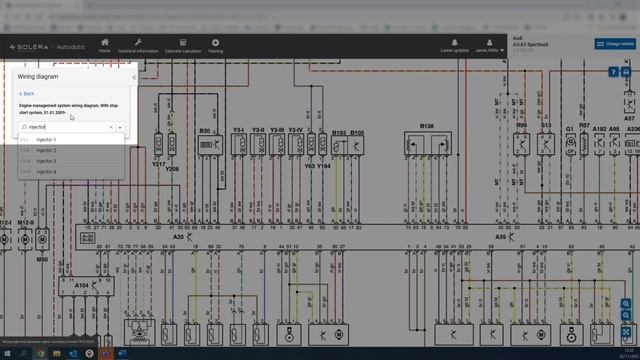
Task: Click injector component Y3-IV in the diagram
Action: click(296, 144)
